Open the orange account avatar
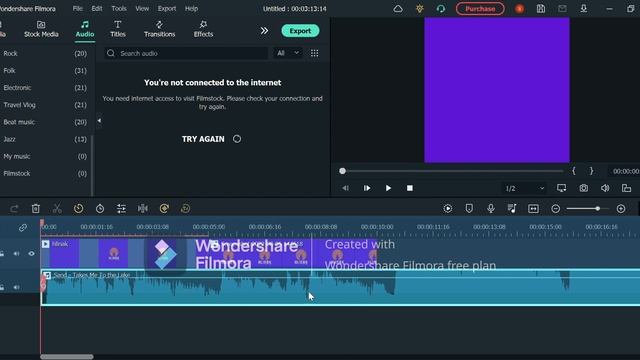The image size is (640, 360). coord(519,9)
